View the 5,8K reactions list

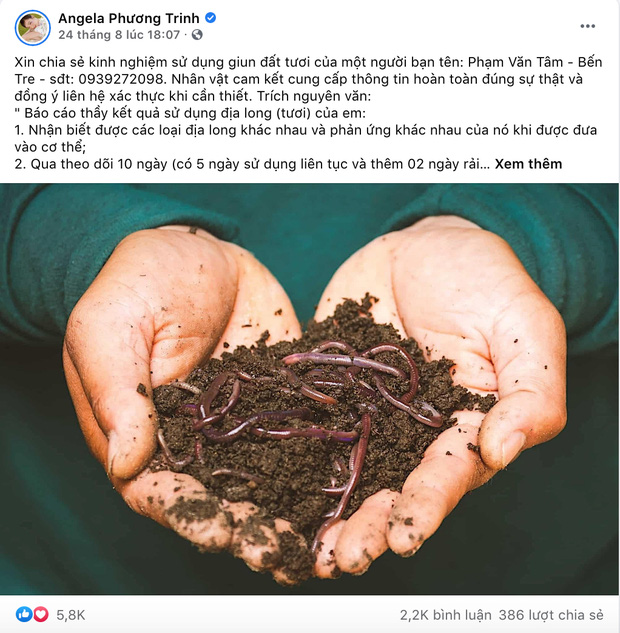click(71, 615)
